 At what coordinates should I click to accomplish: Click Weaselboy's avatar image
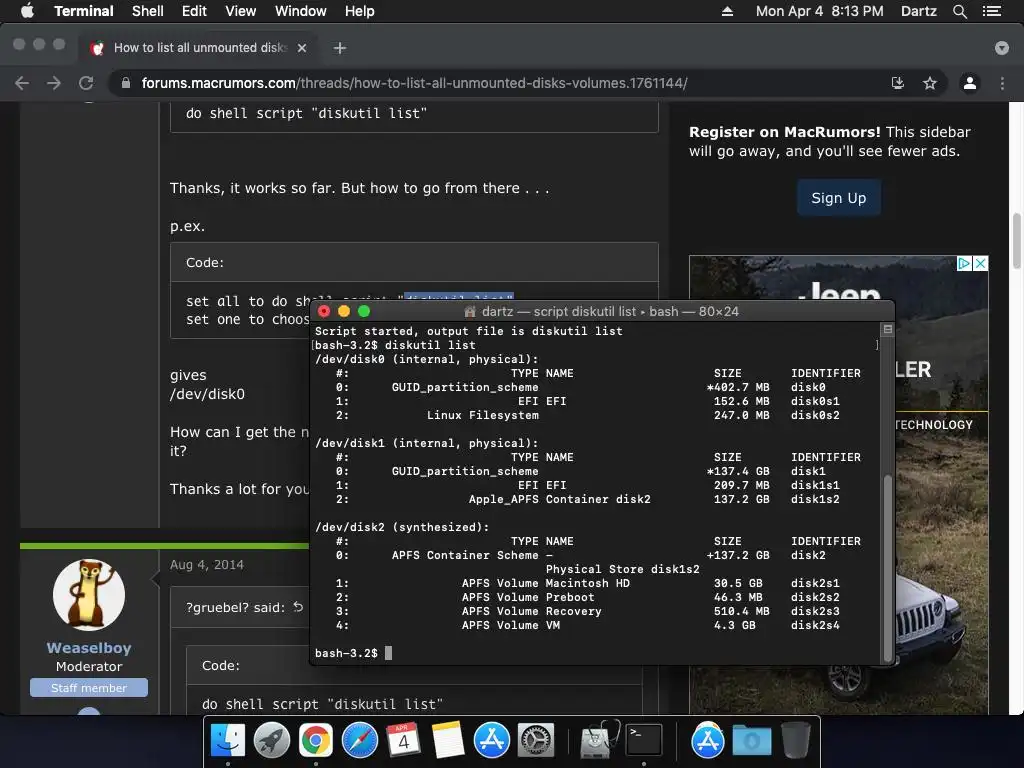tap(89, 595)
